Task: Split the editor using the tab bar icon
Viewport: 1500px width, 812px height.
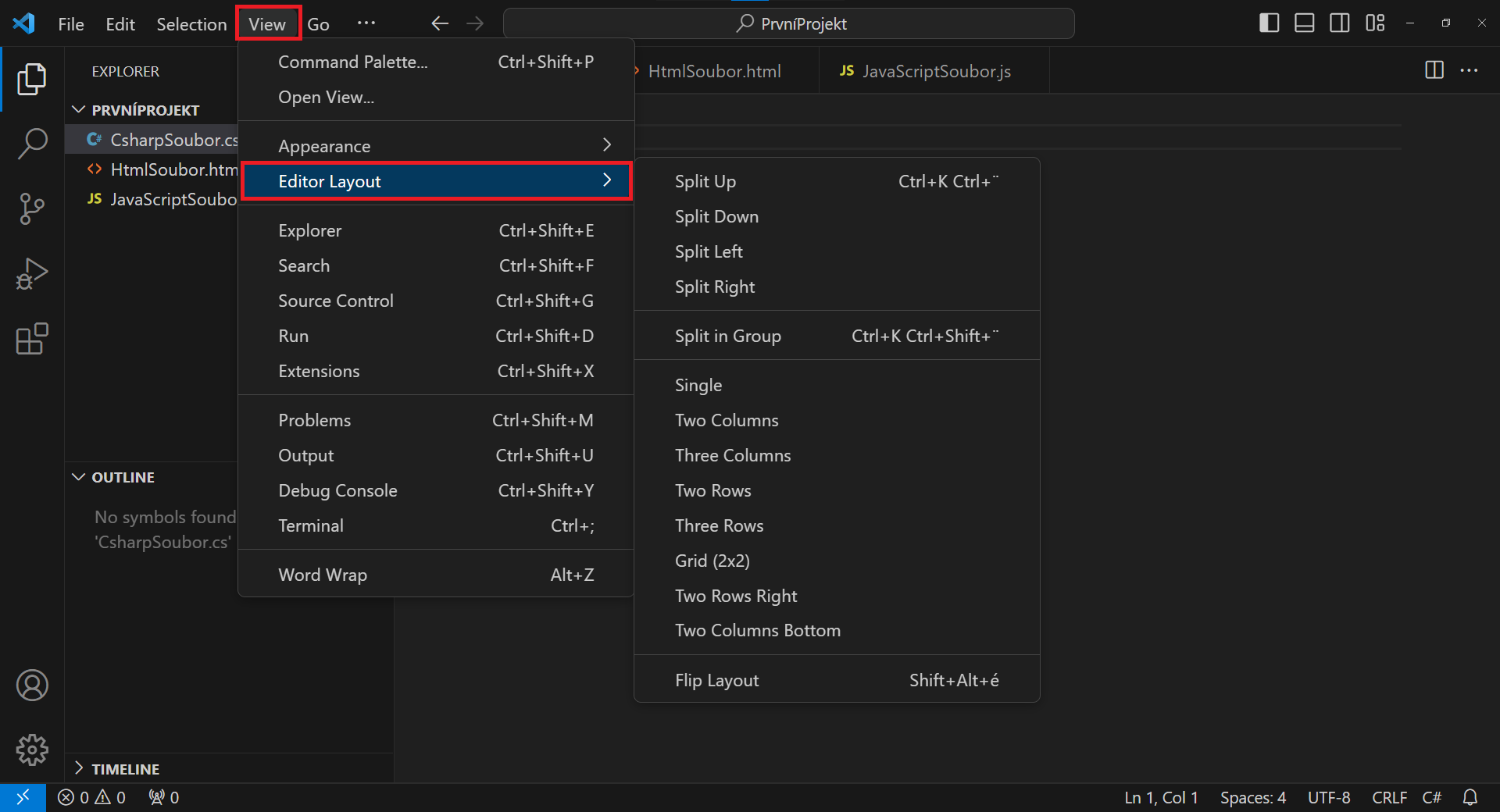Action: coord(1434,70)
